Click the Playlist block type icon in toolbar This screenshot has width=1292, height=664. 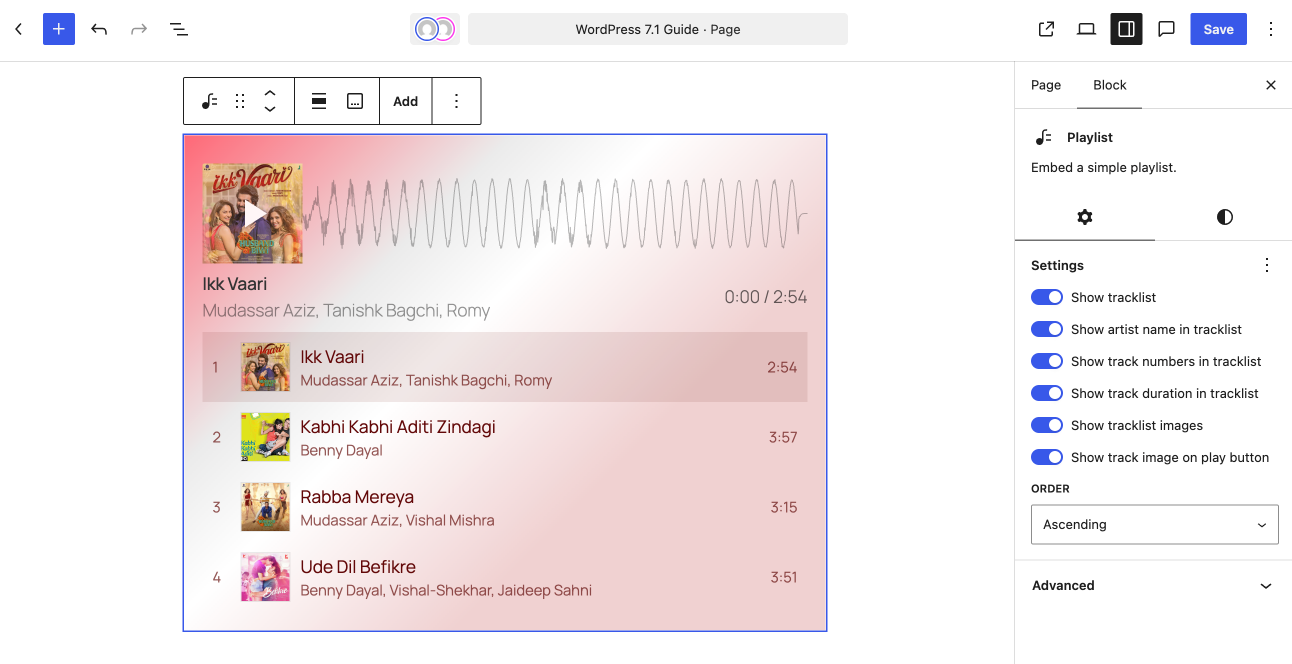pyautogui.click(x=209, y=101)
